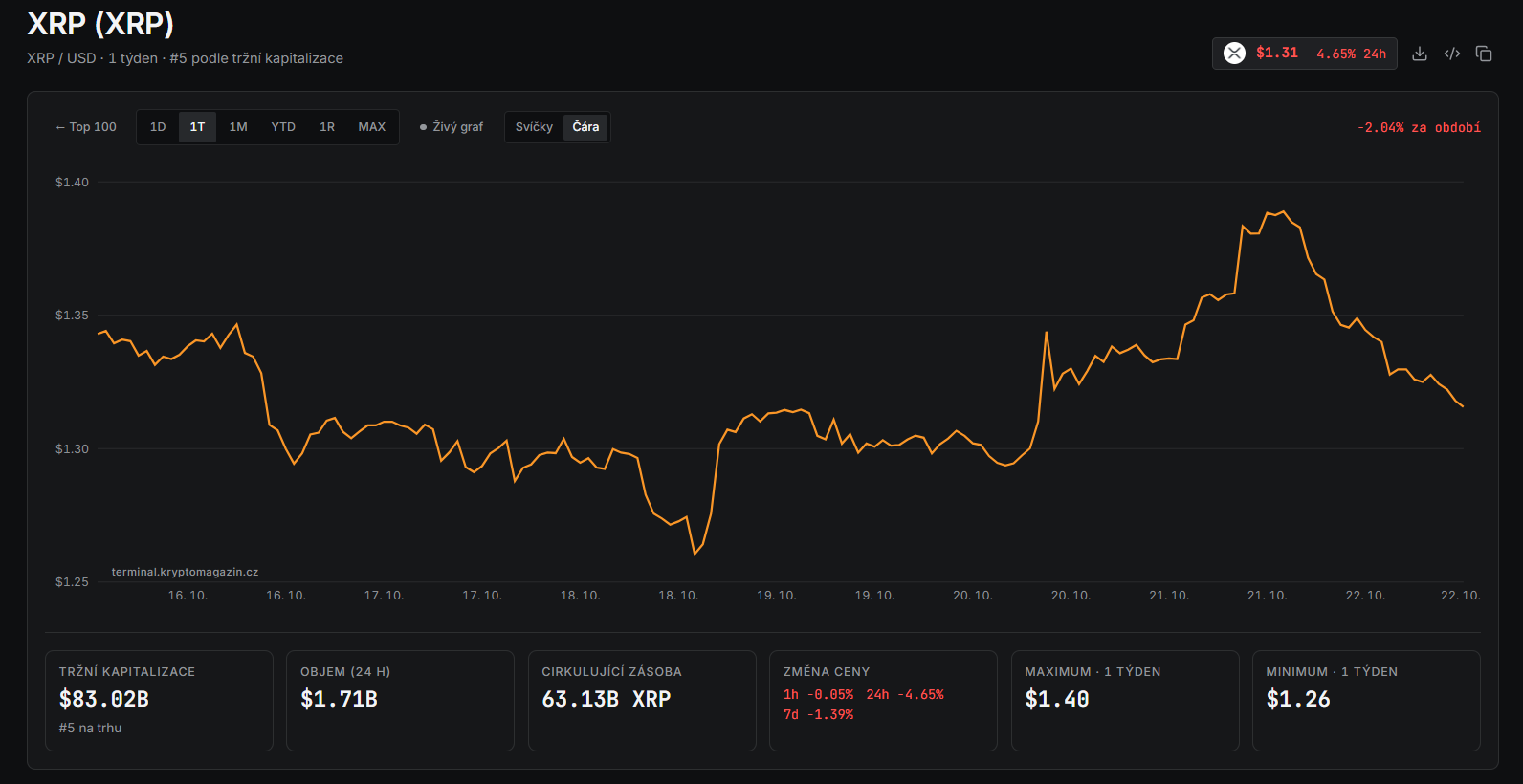Click the -2.04% za období label
The image size is (1523, 784).
coord(1419,127)
